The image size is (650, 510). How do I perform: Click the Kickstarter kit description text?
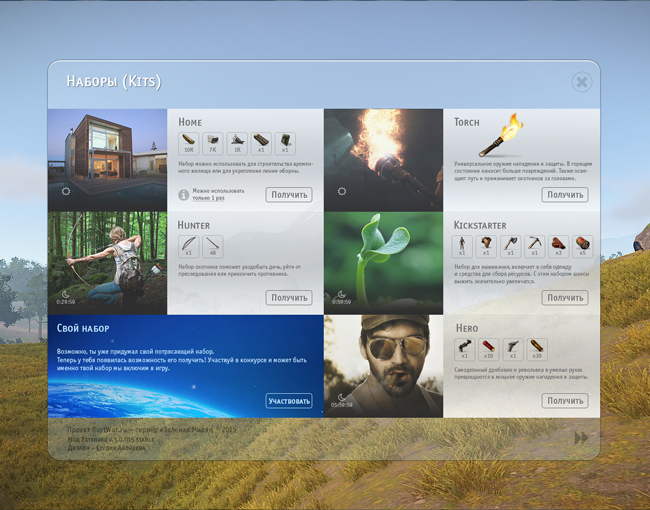click(x=521, y=274)
